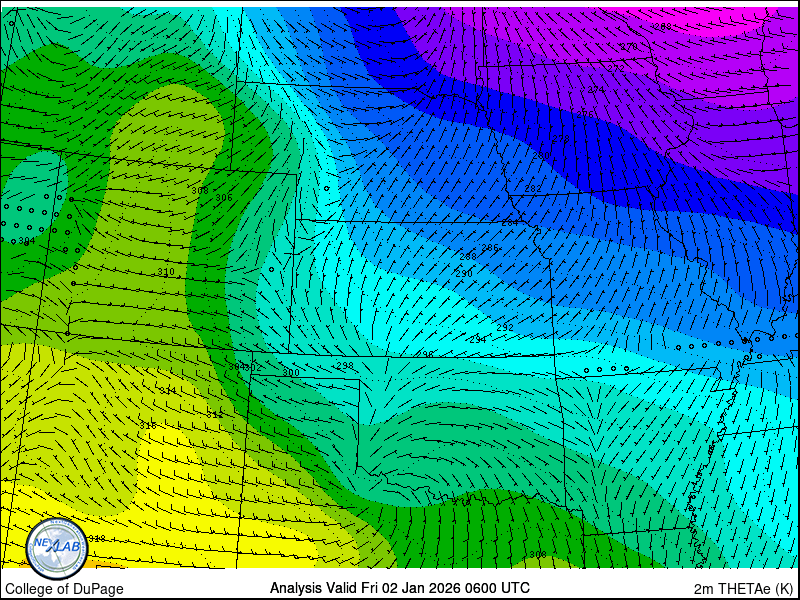Click the 316 contour label
This screenshot has width=800, height=600.
148,426
